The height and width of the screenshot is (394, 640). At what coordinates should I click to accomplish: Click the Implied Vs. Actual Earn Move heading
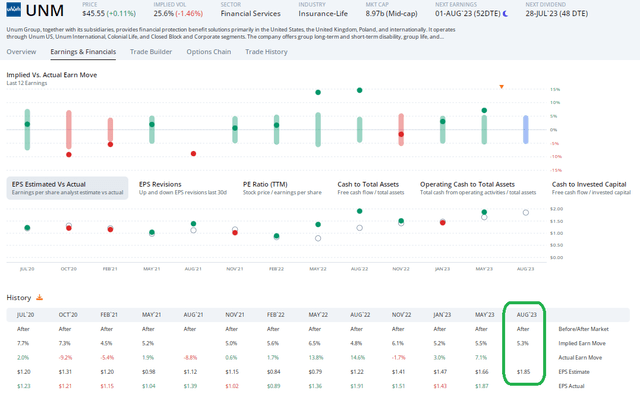click(52, 75)
